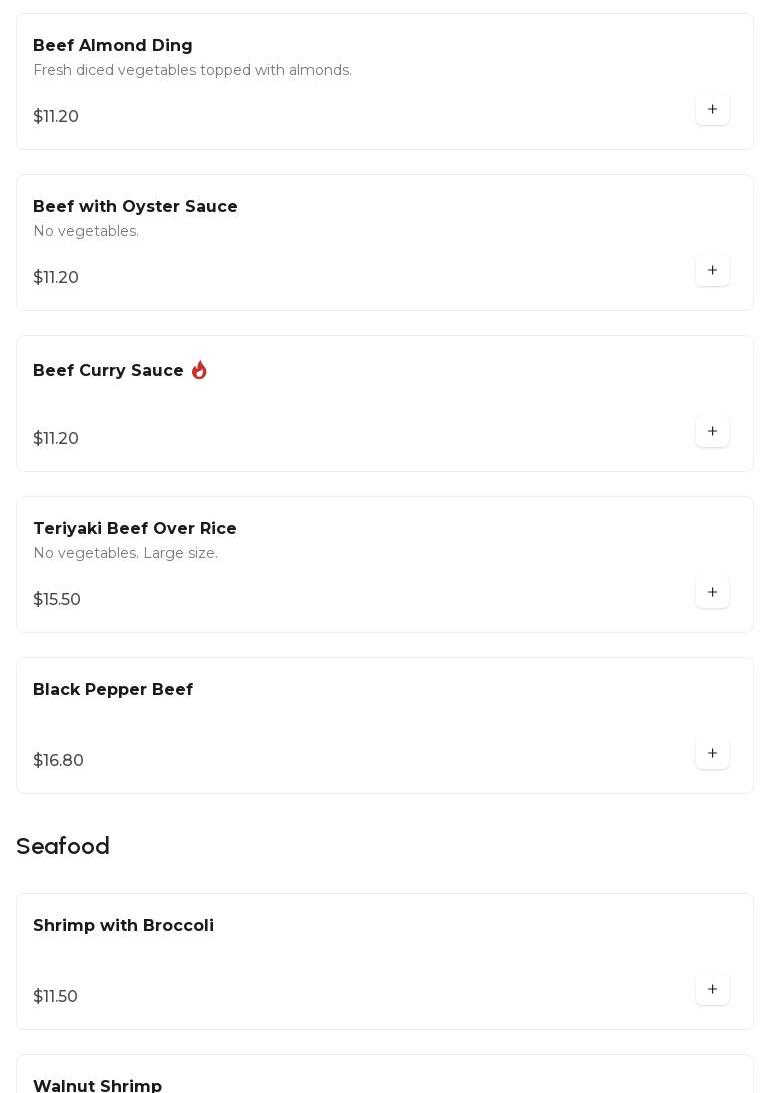Open Teriyaki Beef Over Rice details
This screenshot has width=770, height=1093.
pyautogui.click(x=135, y=529)
